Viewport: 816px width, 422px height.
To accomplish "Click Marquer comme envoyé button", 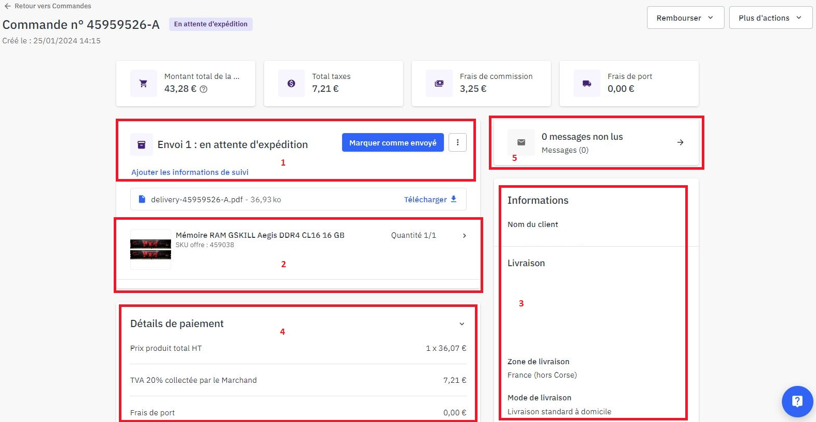I will click(x=392, y=143).
